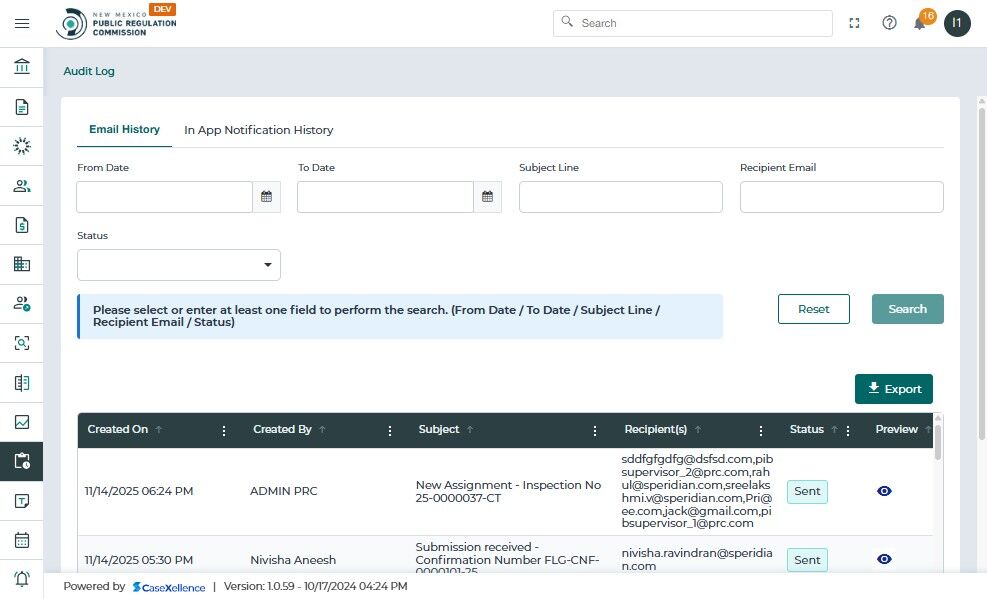987x599 pixels.
Task: Click the CaseXellence footer logo
Action: click(x=169, y=587)
